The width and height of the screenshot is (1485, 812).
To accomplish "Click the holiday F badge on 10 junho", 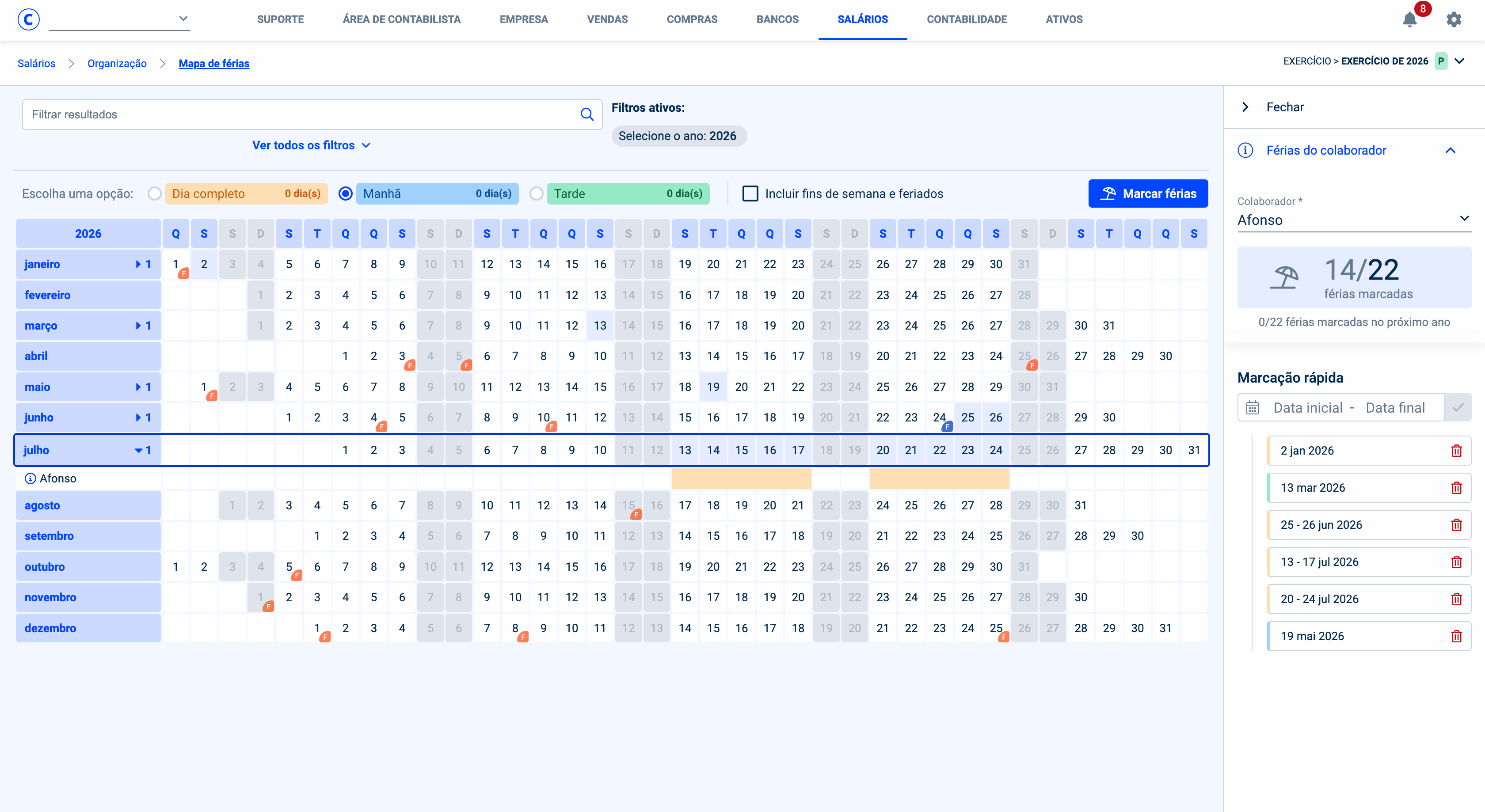I will (551, 426).
